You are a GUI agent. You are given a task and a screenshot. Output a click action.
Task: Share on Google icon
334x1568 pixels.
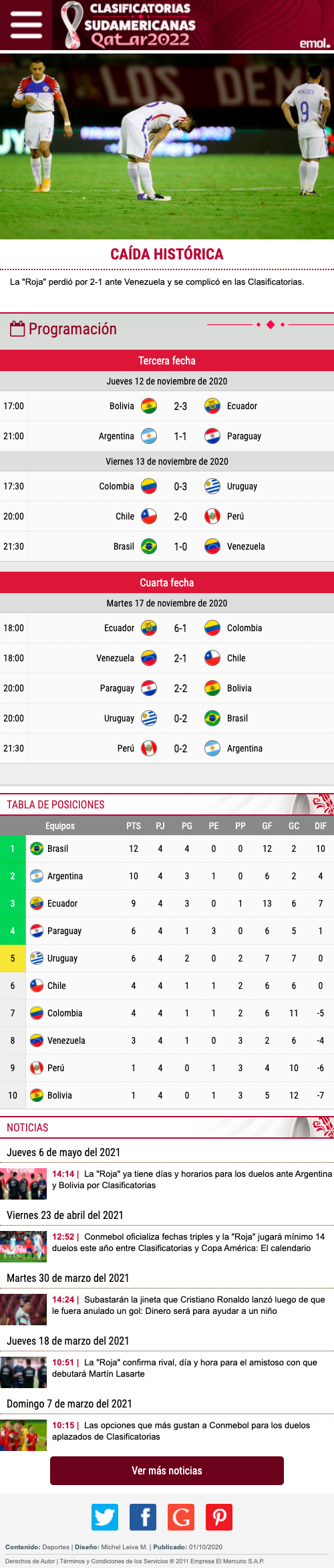pos(181,1517)
